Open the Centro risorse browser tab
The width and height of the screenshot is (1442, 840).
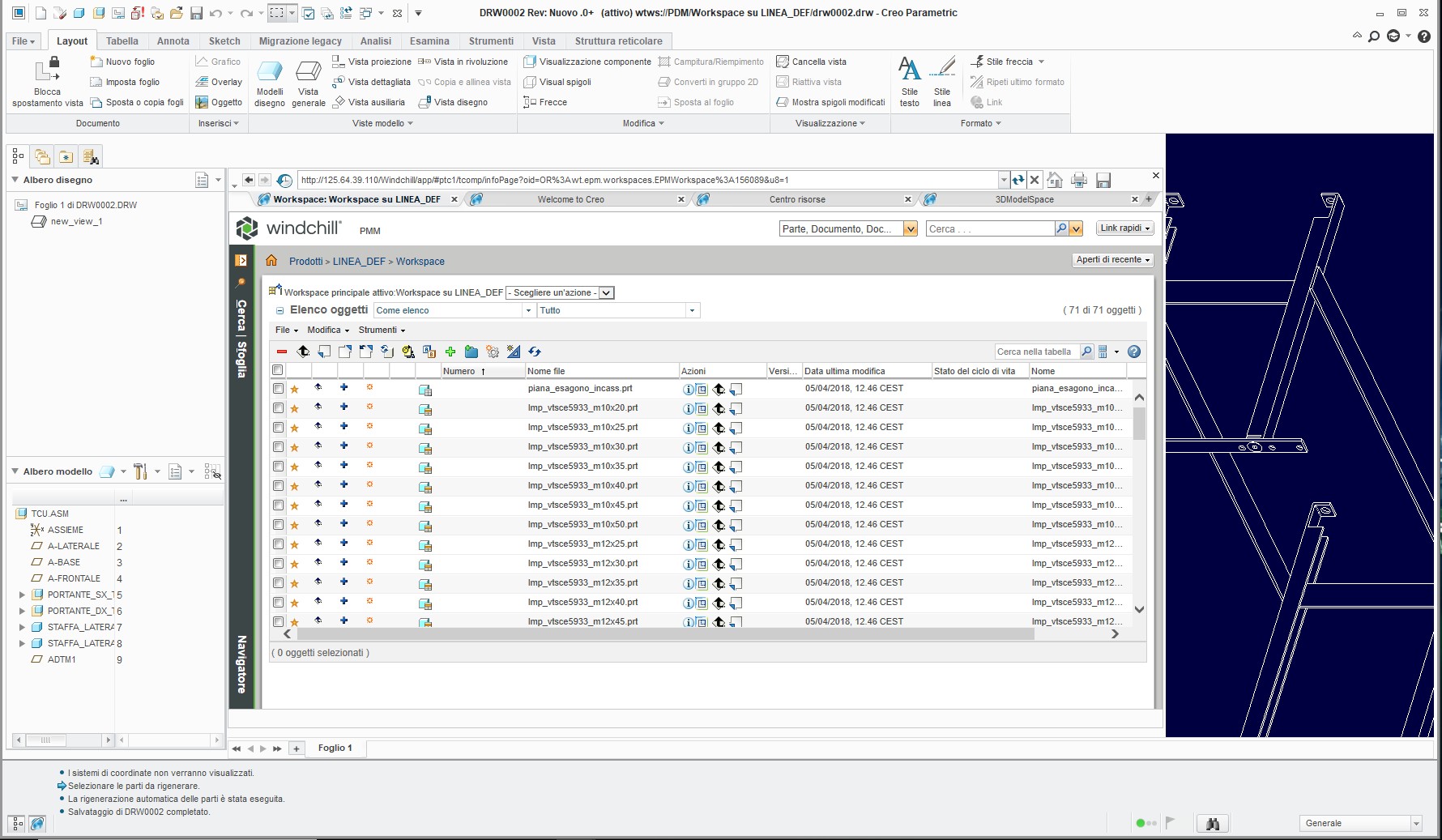798,199
